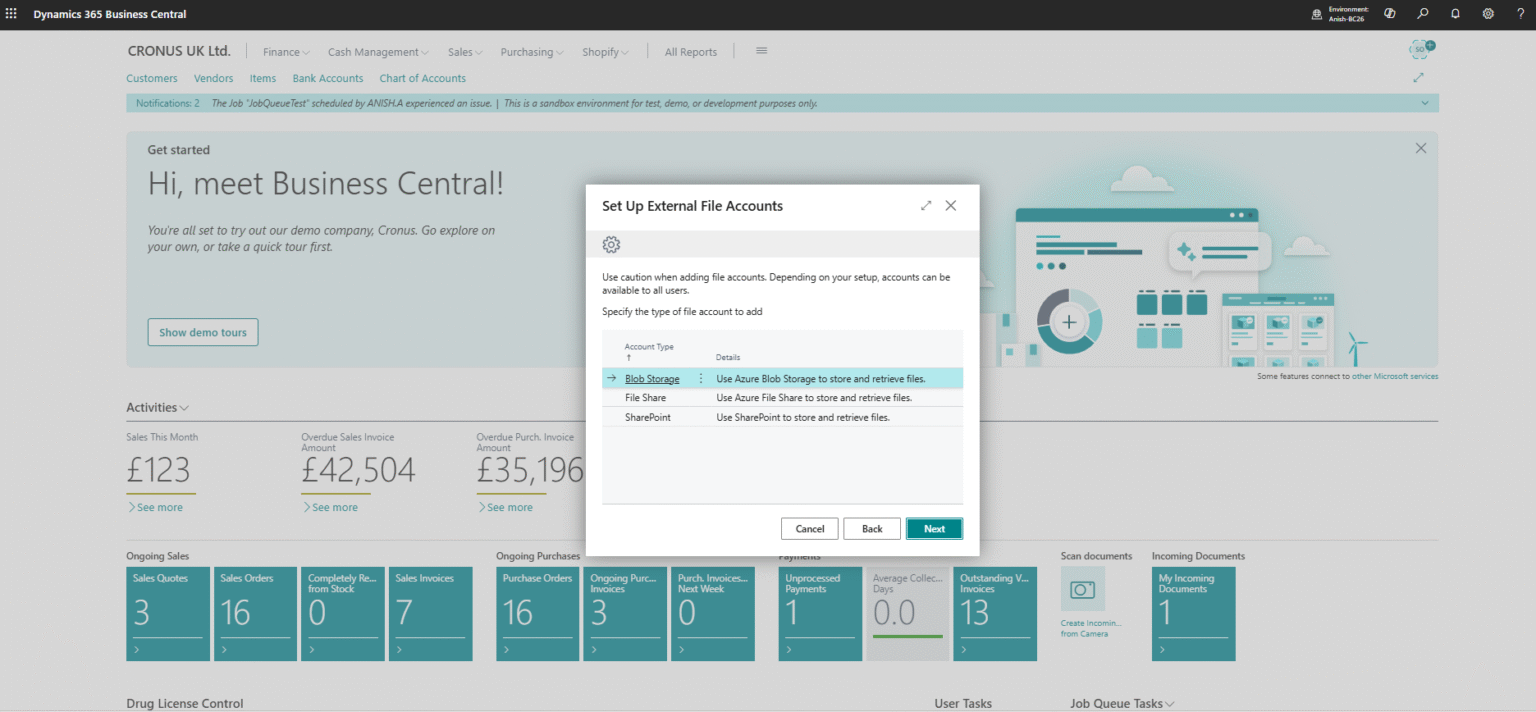Expand the dialog to full size
This screenshot has width=1536, height=712.
(x=926, y=206)
